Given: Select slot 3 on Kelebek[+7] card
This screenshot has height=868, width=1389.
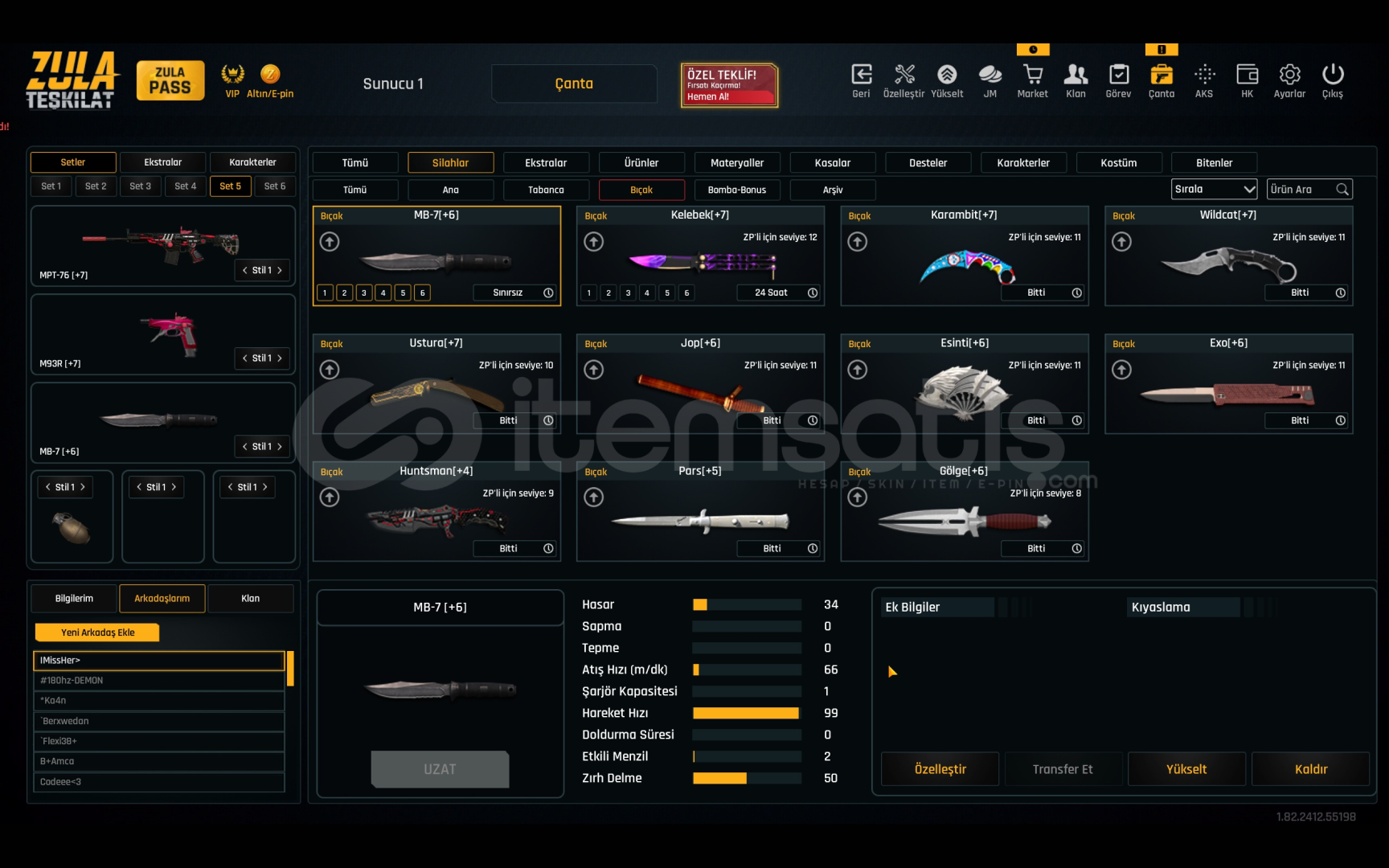Looking at the screenshot, I should [628, 293].
